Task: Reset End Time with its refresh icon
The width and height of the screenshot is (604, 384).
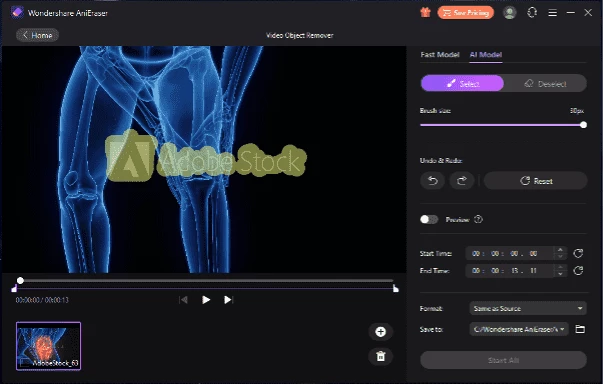Action: pos(578,270)
